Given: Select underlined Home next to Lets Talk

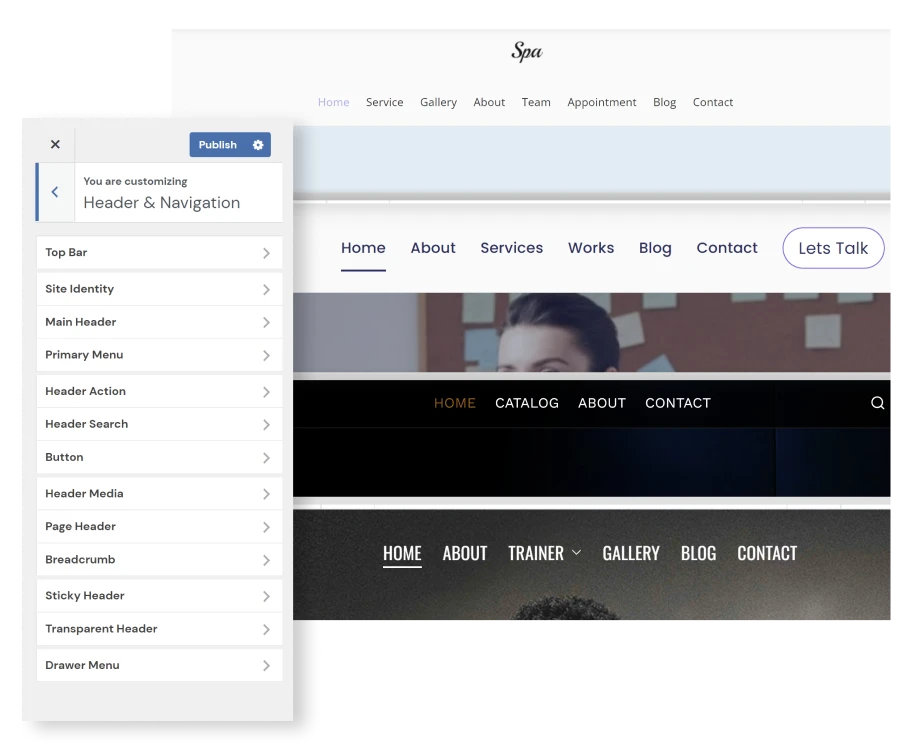Looking at the screenshot, I should tap(363, 248).
